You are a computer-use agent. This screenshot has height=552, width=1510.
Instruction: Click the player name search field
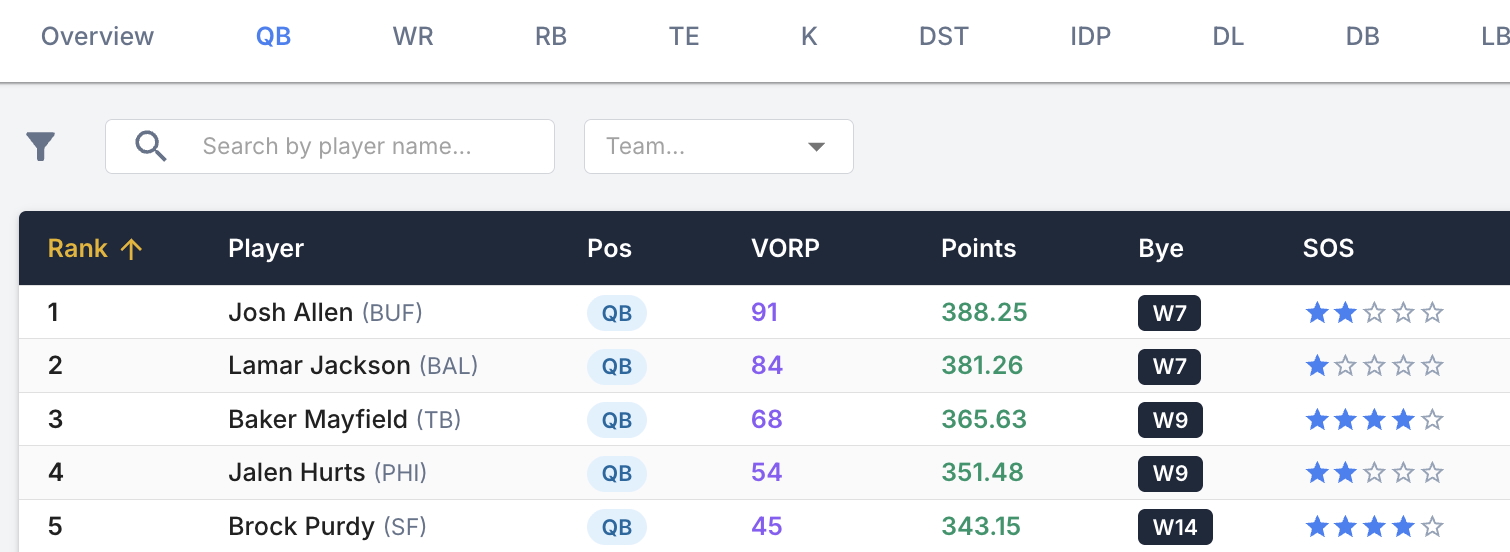coord(360,147)
